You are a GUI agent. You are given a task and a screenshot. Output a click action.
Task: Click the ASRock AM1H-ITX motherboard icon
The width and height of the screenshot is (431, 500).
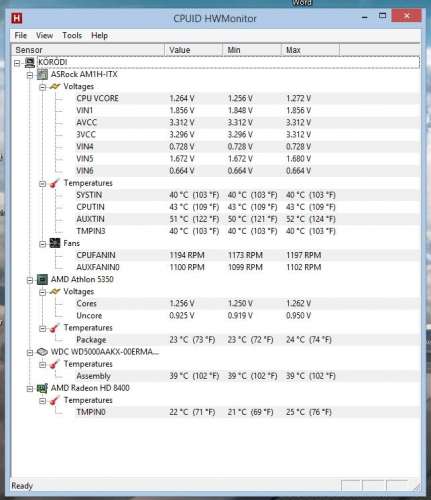(42, 74)
